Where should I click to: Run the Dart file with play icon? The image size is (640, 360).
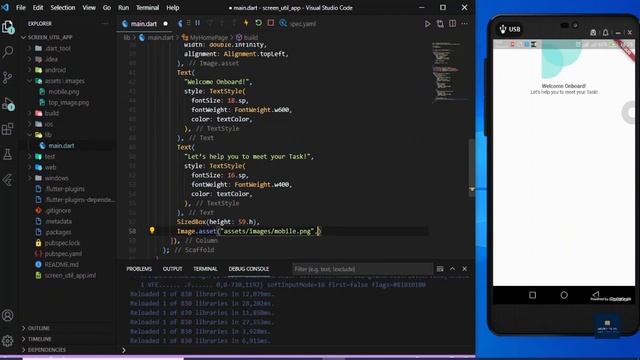click(427, 24)
